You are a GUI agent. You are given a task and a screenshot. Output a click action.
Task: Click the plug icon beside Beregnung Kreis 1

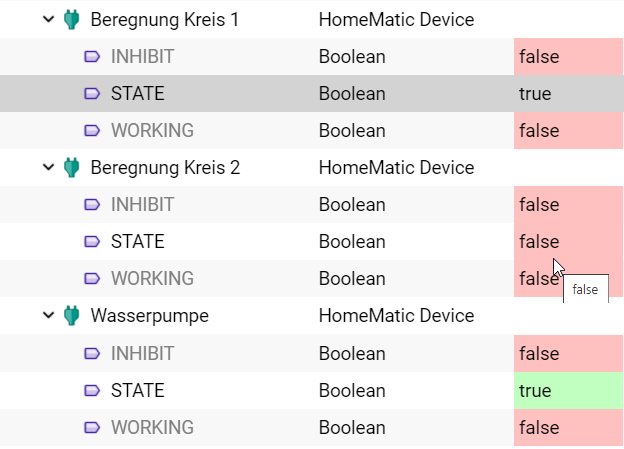pyautogui.click(x=70, y=19)
